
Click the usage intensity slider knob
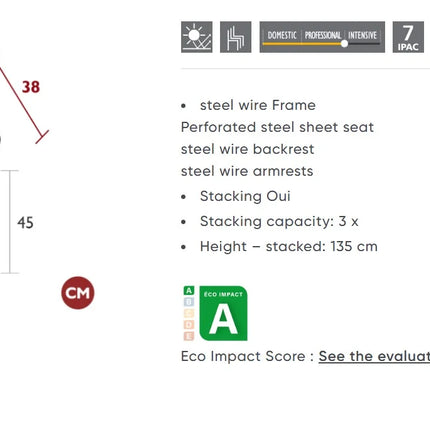point(344,43)
